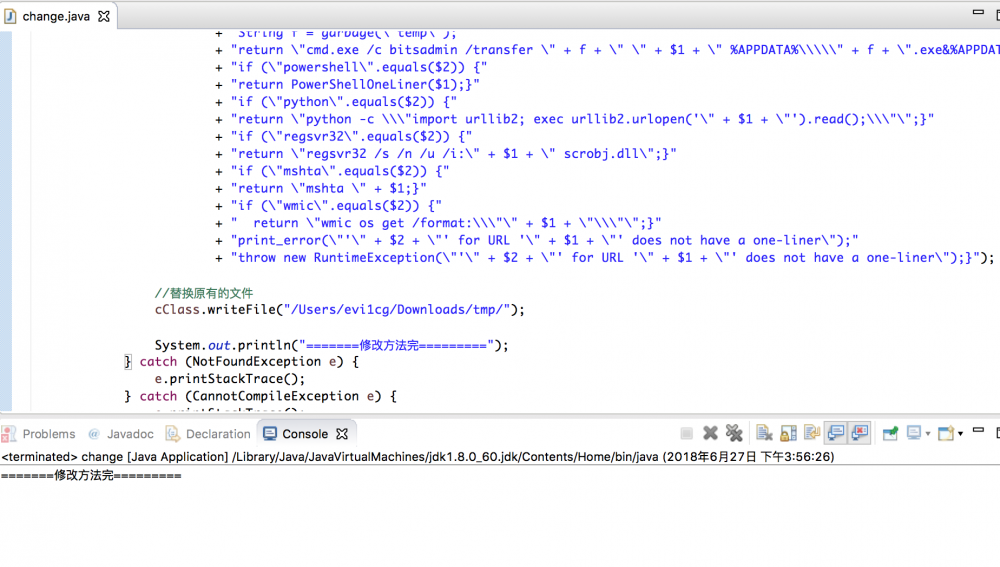Open the Display Selected Console dropdown arrow
Viewport: 1000px width, 567px height.
[x=928, y=434]
